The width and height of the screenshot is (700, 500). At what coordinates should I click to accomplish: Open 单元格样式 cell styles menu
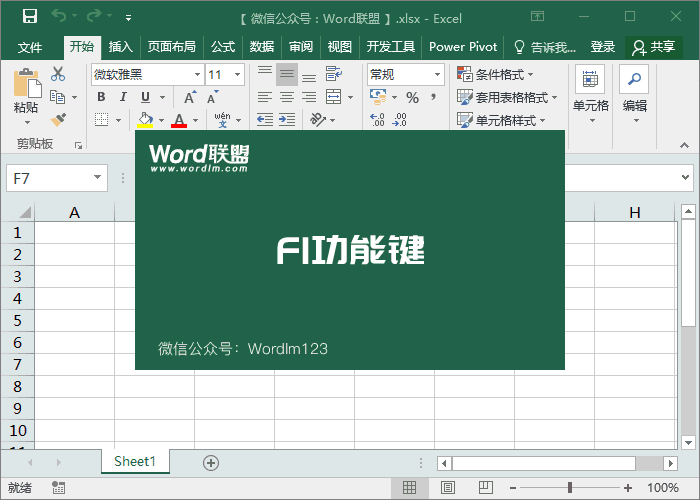[x=501, y=121]
